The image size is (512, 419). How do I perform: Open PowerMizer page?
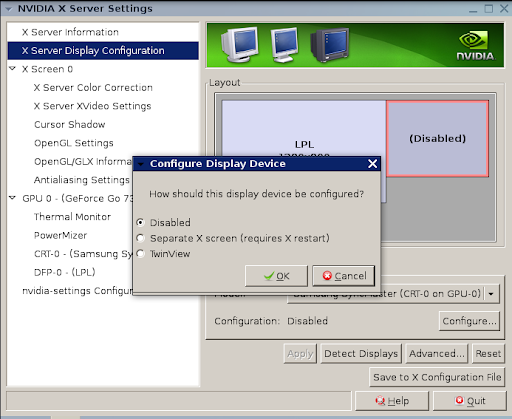click(60, 235)
